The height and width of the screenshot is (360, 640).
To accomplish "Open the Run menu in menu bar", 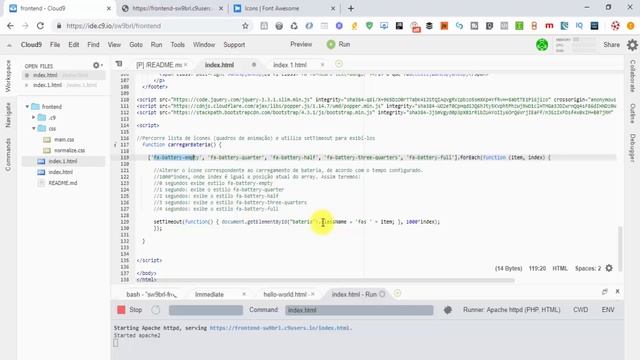I will tap(156, 44).
